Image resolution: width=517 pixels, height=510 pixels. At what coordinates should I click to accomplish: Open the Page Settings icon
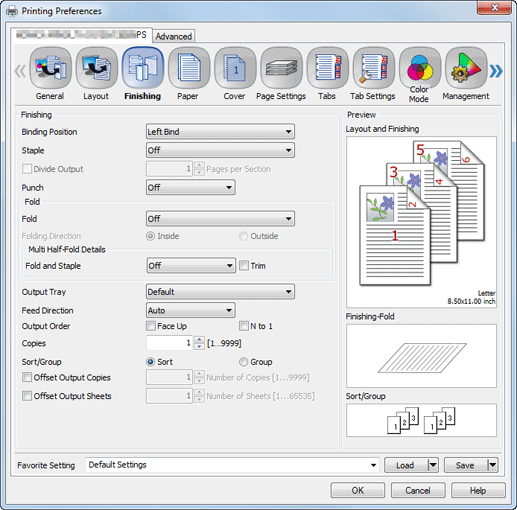[x=281, y=68]
